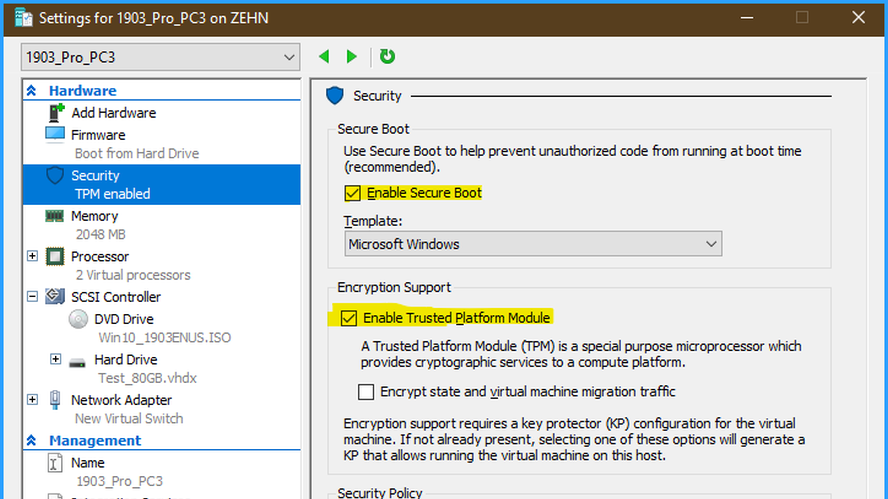Open the Firmware monitor icon
This screenshot has height=499, width=888.
click(55, 135)
